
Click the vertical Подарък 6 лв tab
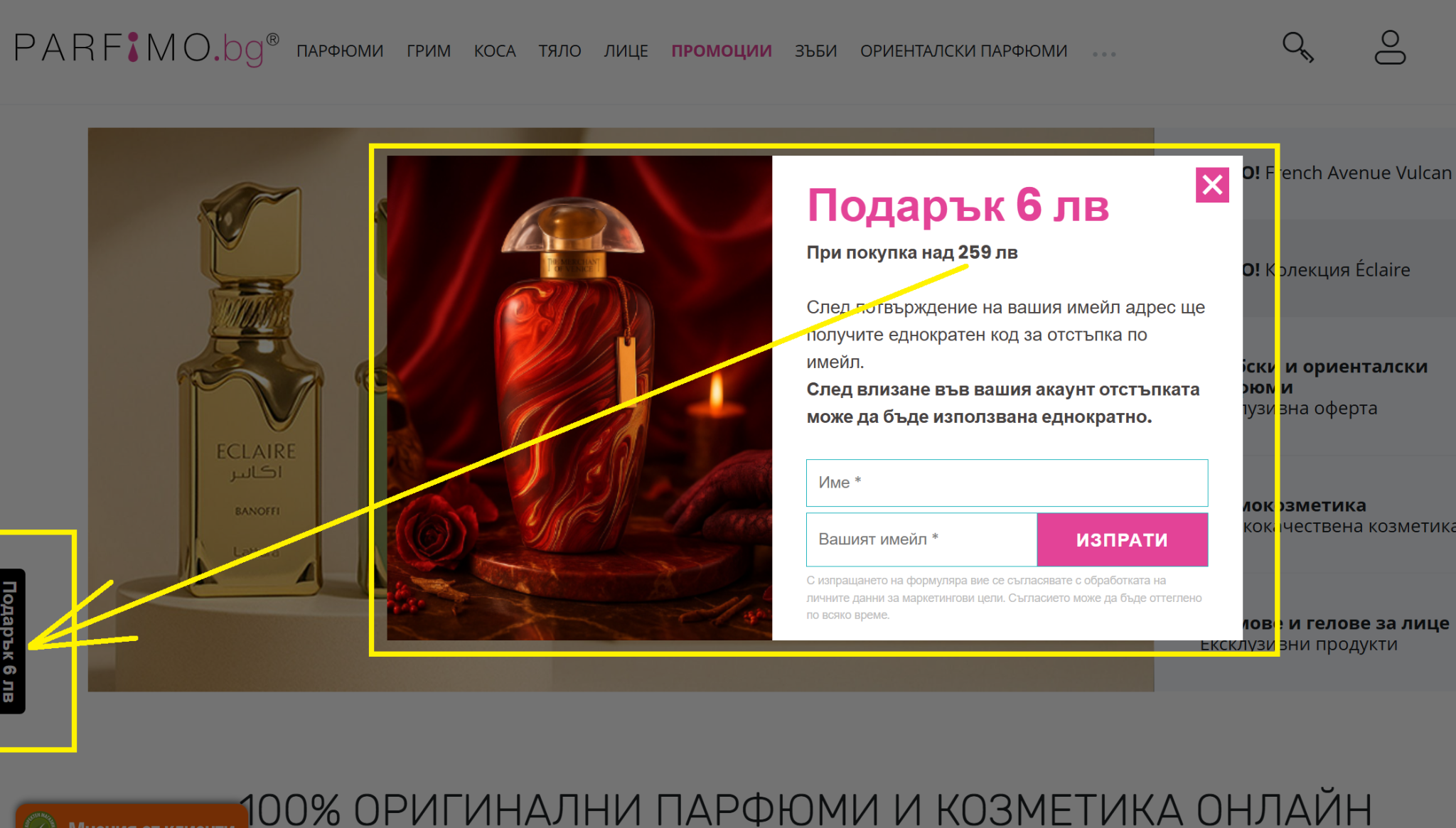[x=11, y=640]
